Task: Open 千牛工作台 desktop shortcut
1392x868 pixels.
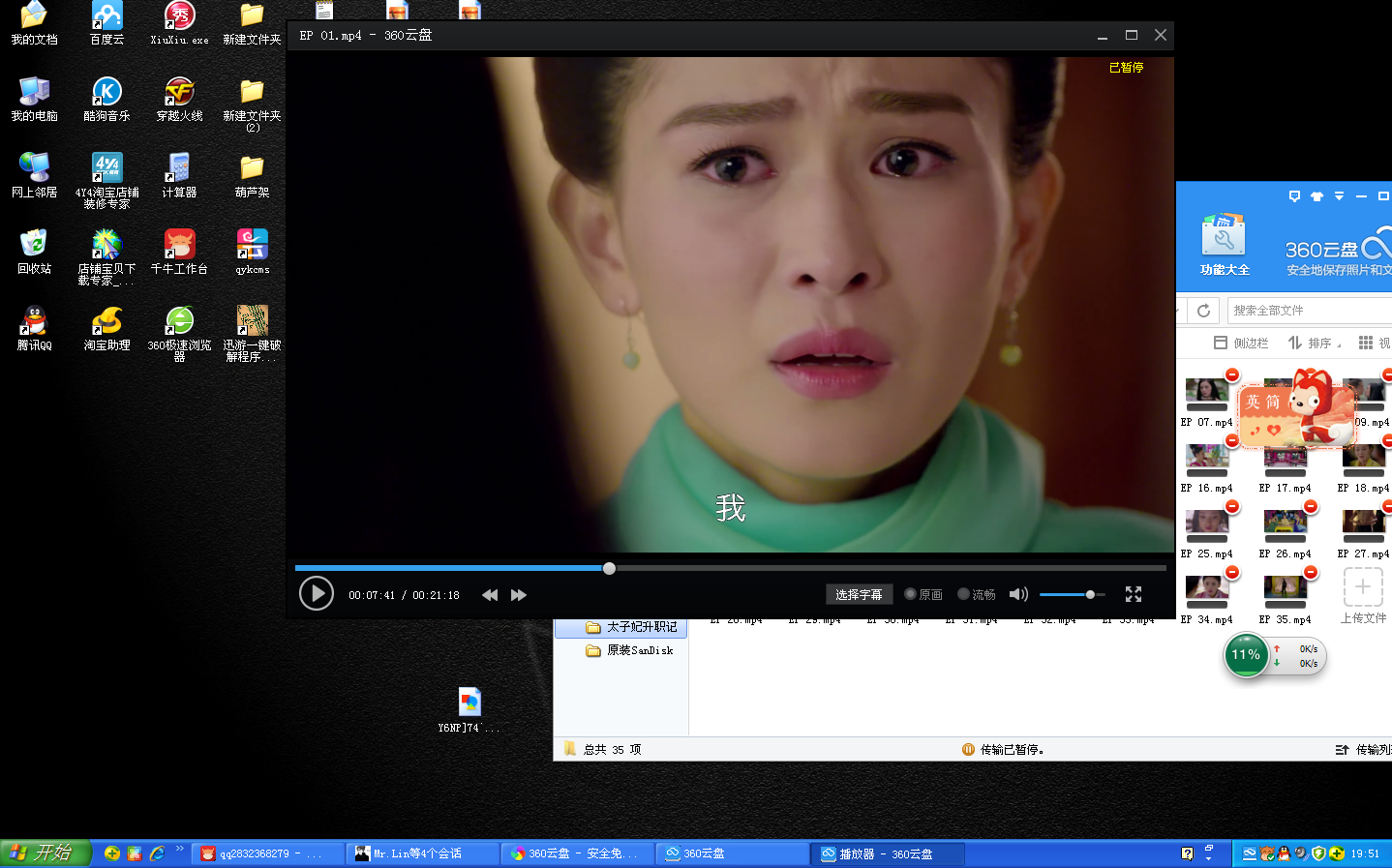Action: tap(179, 253)
